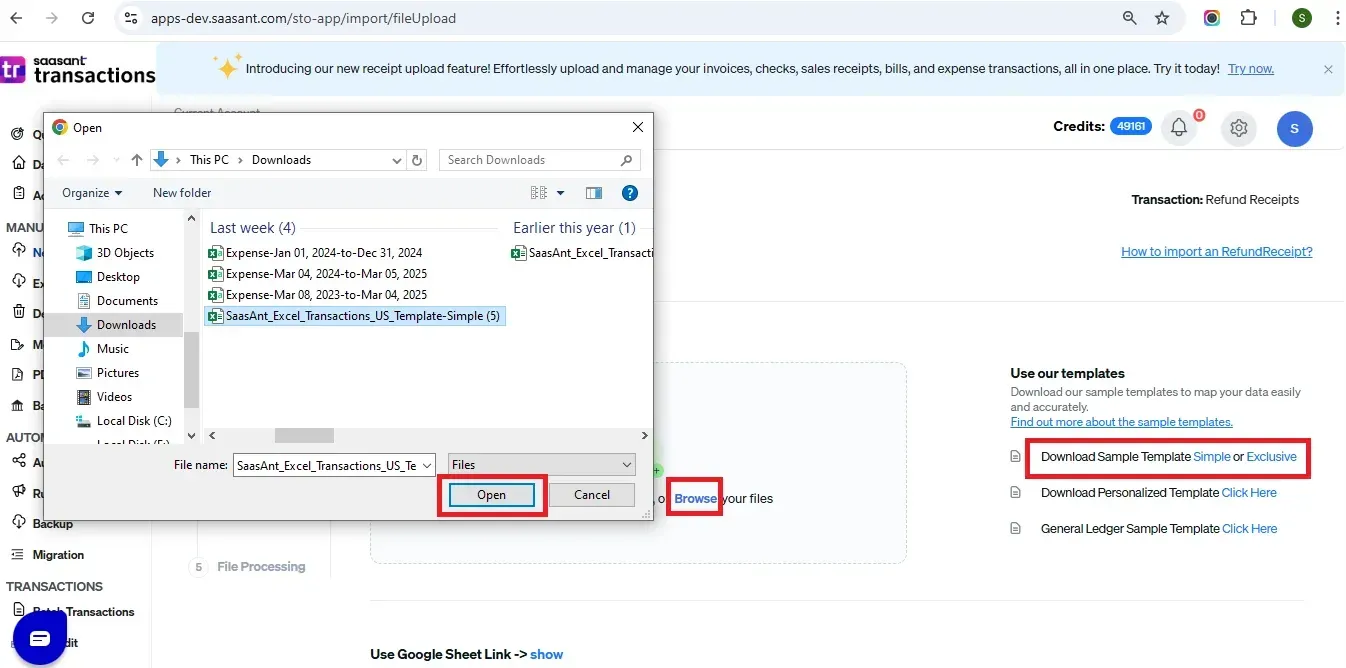
Task: Click Here for General Ledger Sample Template
Action: (1249, 529)
